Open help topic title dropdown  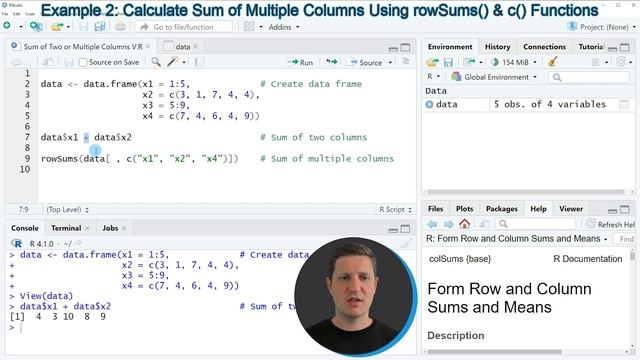517,238
